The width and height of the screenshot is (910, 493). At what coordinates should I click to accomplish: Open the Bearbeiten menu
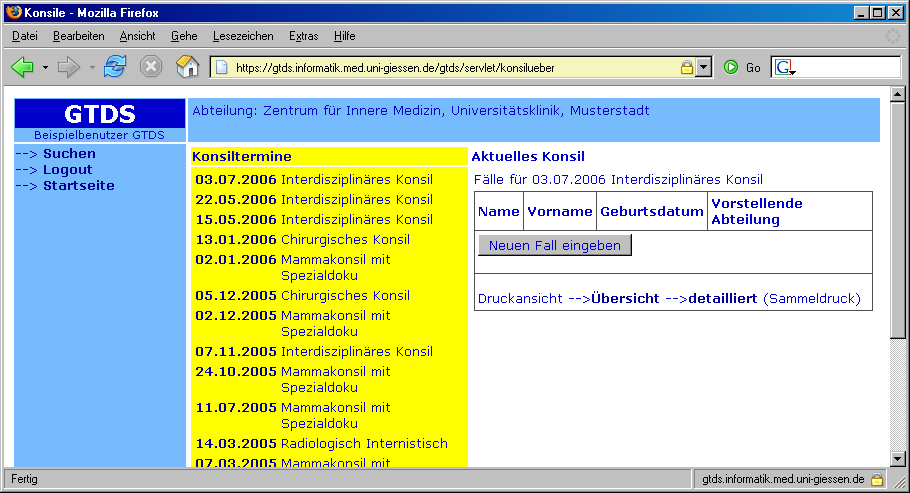click(x=79, y=36)
